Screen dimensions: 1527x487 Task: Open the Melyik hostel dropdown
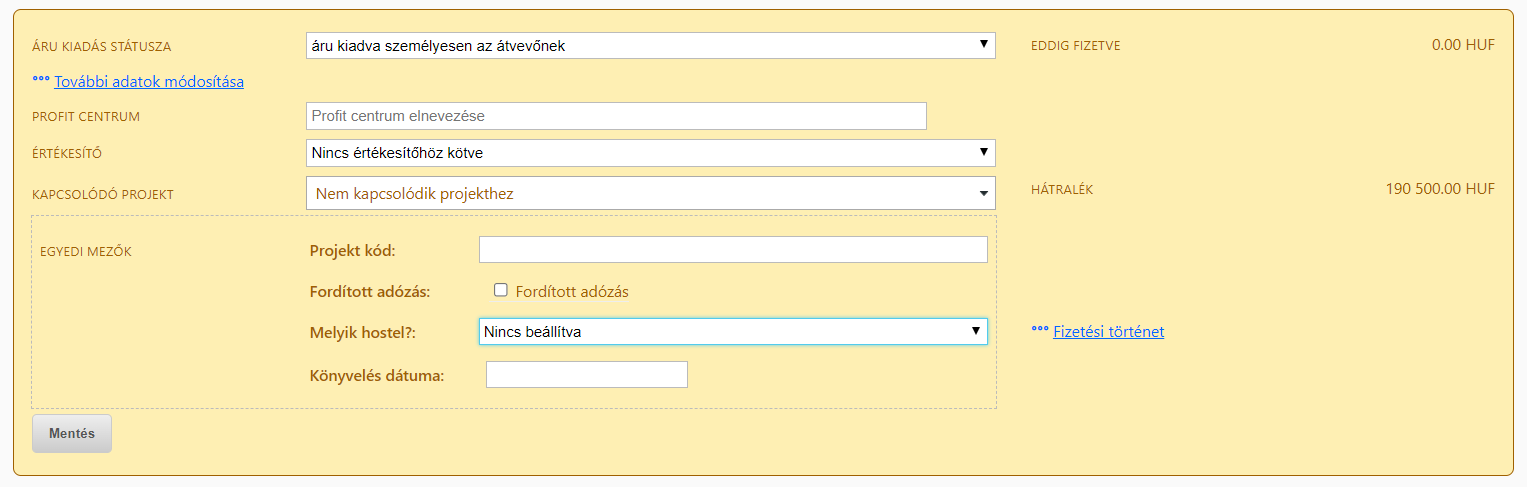tap(733, 332)
